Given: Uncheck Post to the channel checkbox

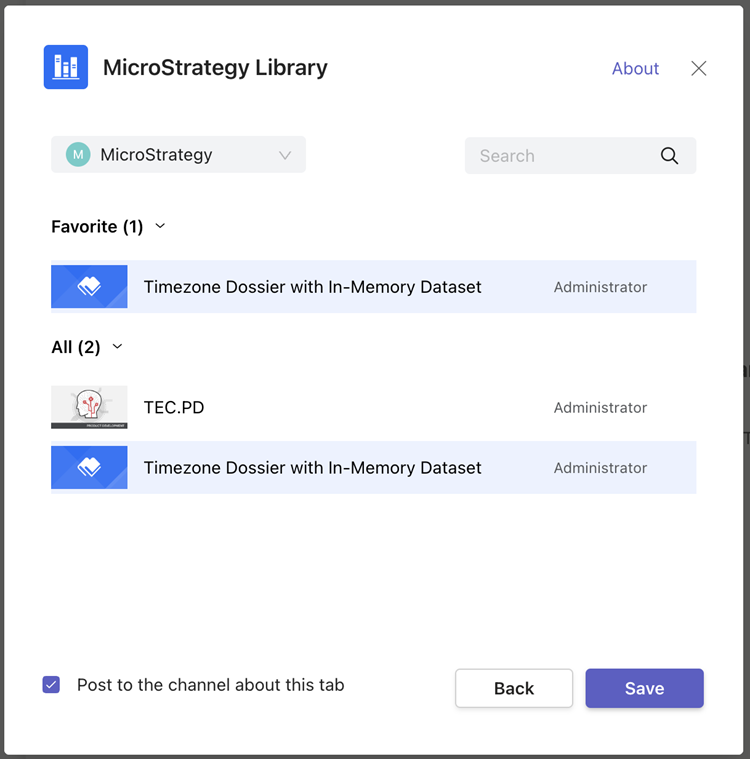Looking at the screenshot, I should [x=51, y=684].
